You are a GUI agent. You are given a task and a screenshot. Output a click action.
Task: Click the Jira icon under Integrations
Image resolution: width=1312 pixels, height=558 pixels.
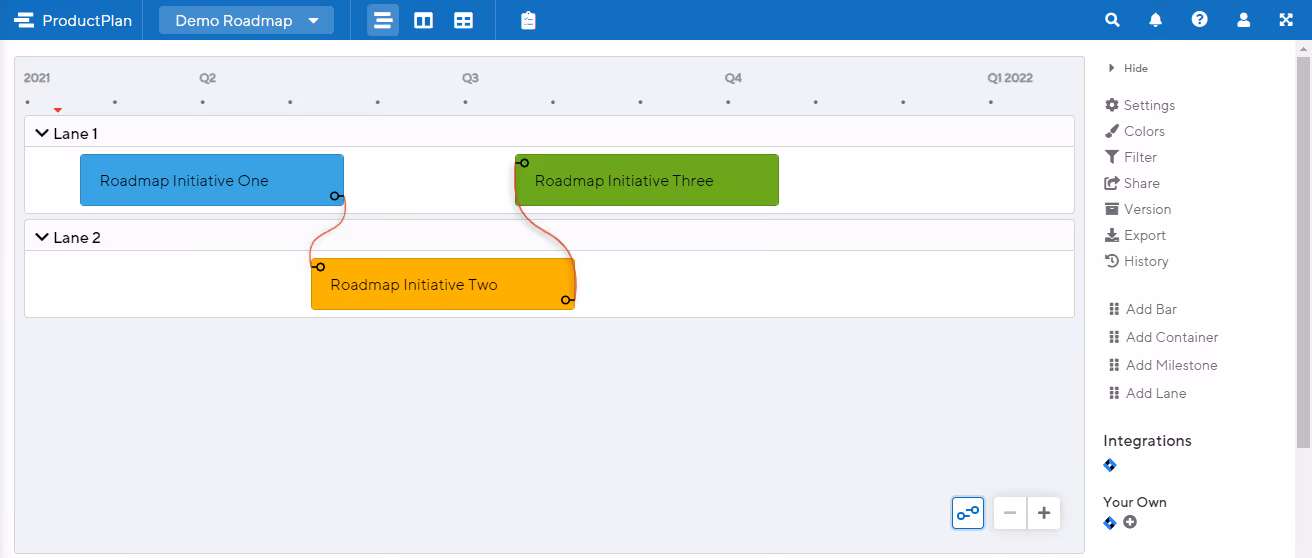1110,465
